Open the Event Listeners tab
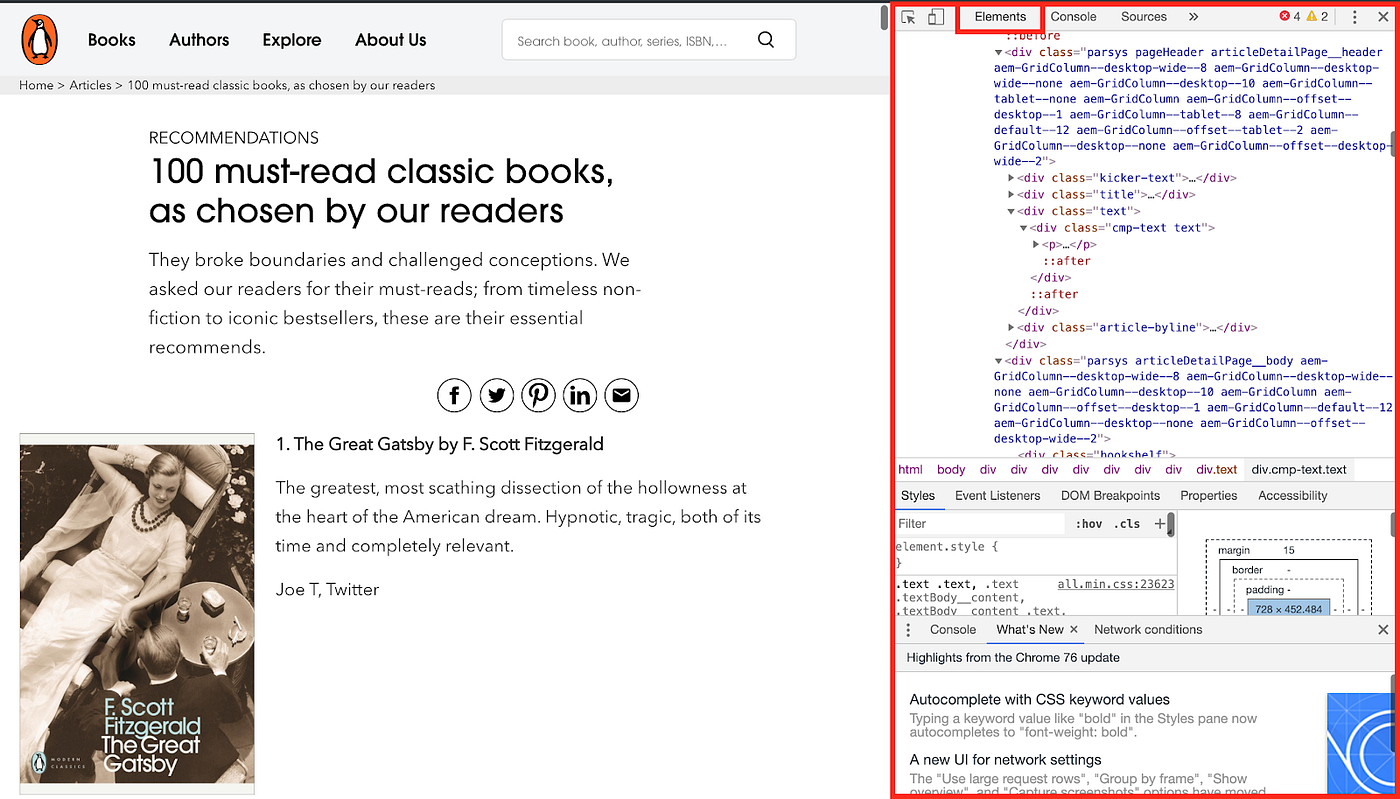This screenshot has height=799, width=1400. [x=998, y=496]
